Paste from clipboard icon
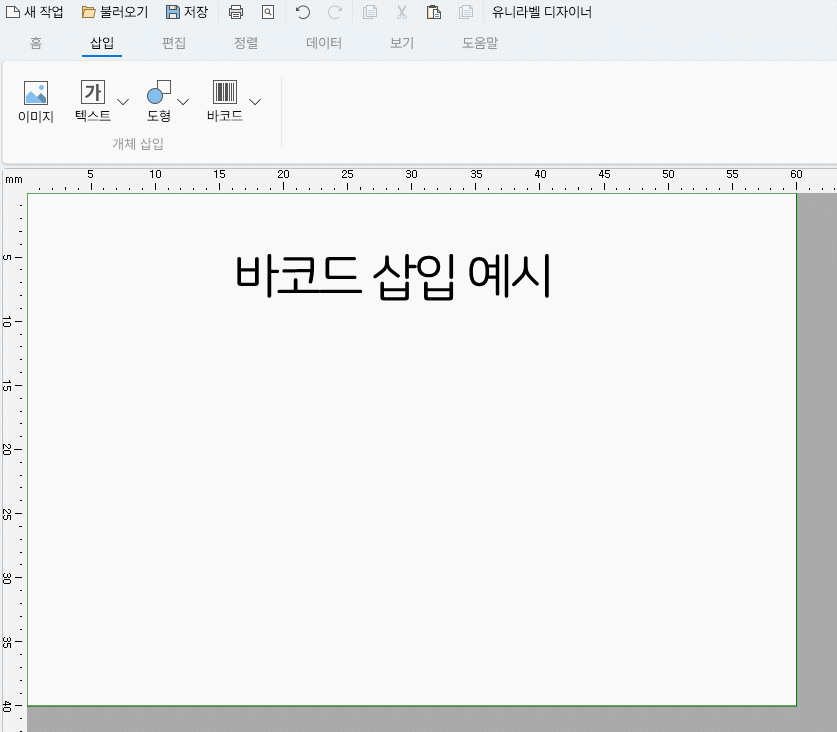 [x=433, y=12]
